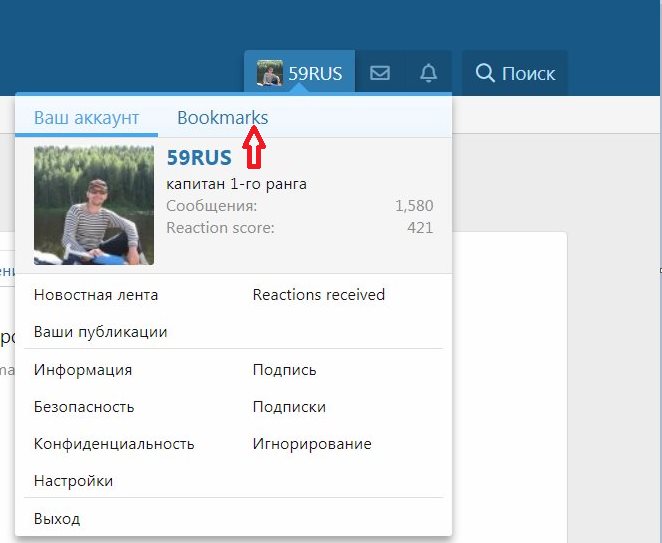Viewport: 662px width, 543px height.
Task: Log out via Выход
Action: click(x=57, y=519)
